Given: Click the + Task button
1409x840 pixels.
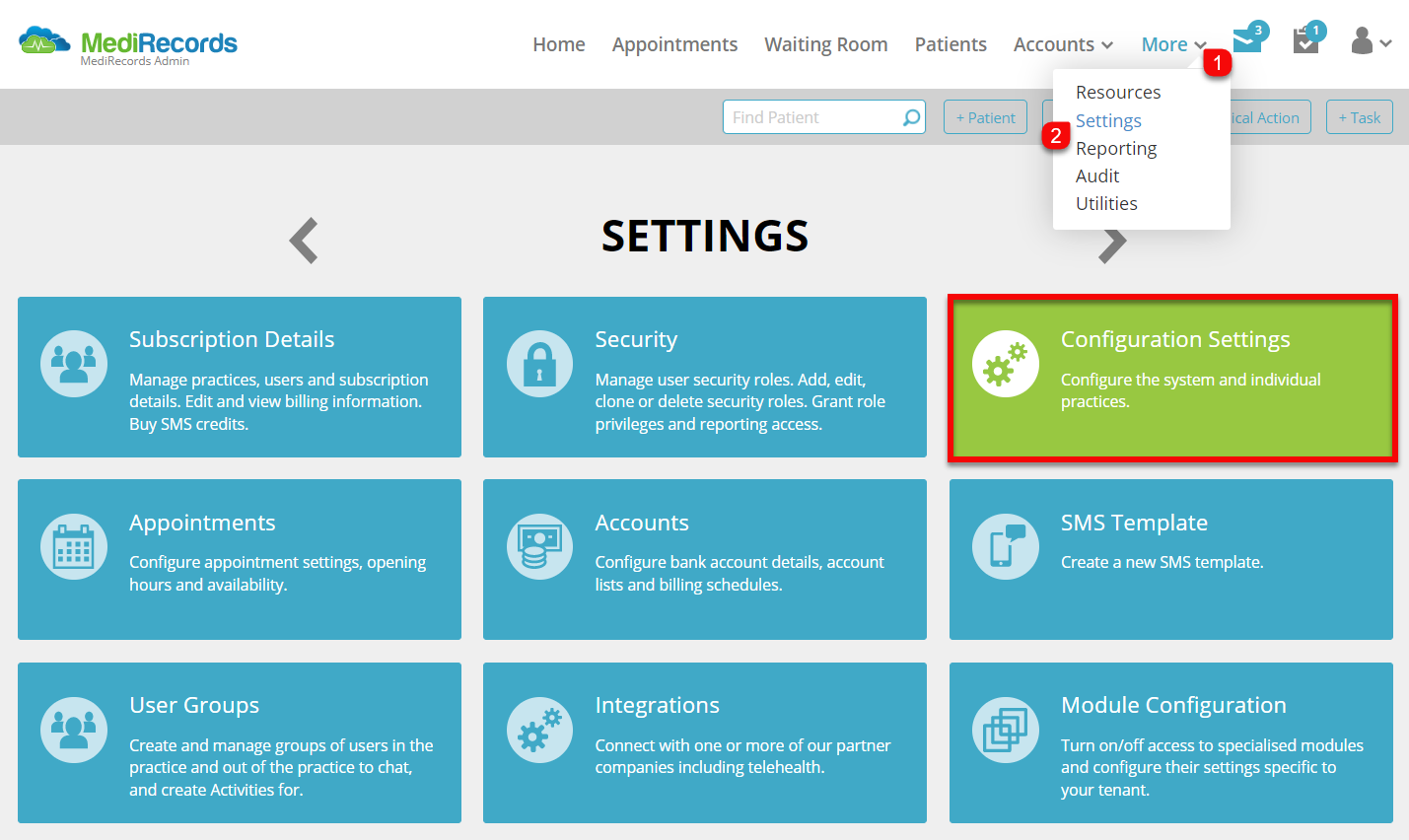Looking at the screenshot, I should pyautogui.click(x=1359, y=117).
